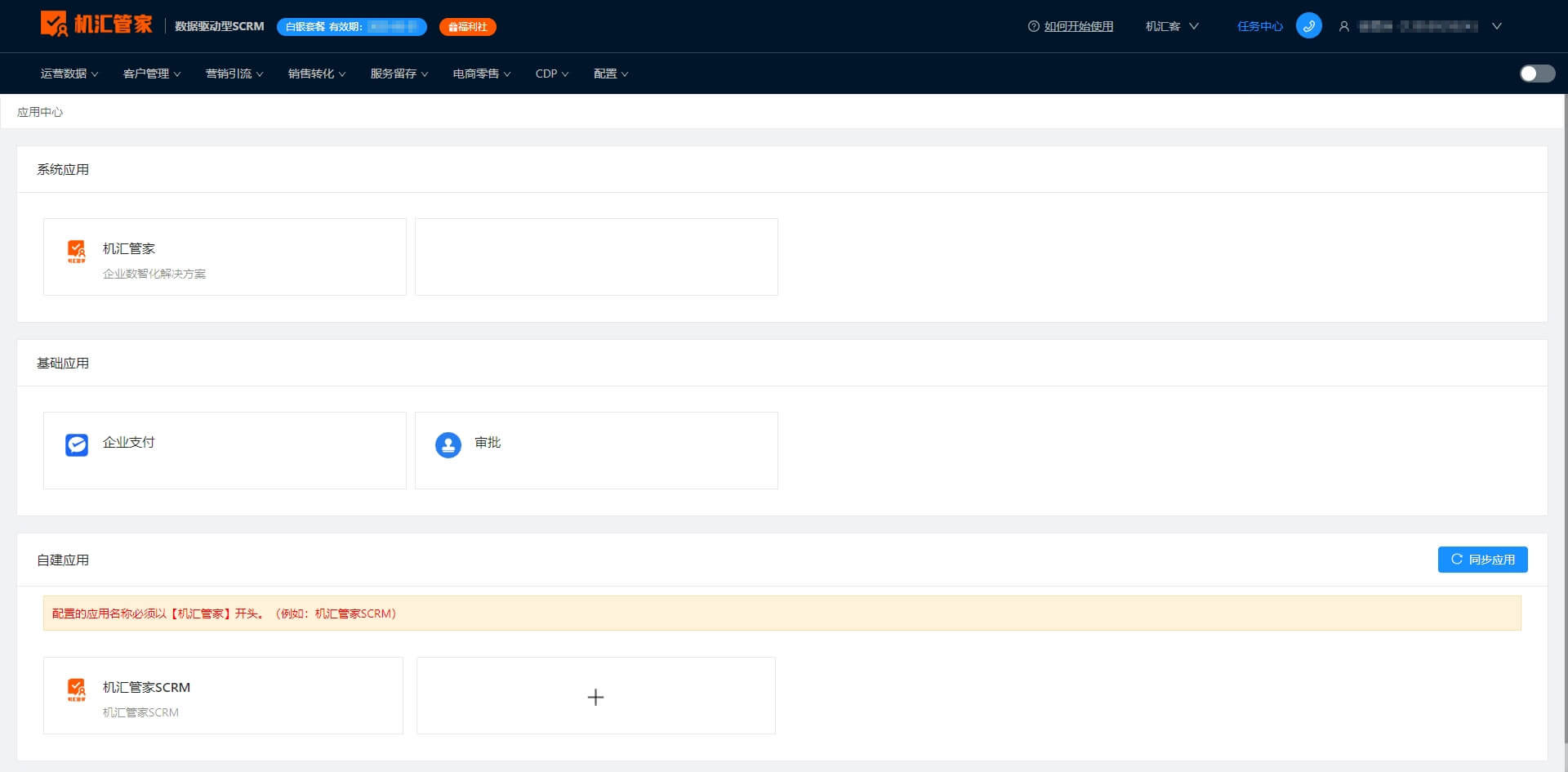1568x772 pixels.
Task: Click the 福利社 badge
Action: click(467, 27)
